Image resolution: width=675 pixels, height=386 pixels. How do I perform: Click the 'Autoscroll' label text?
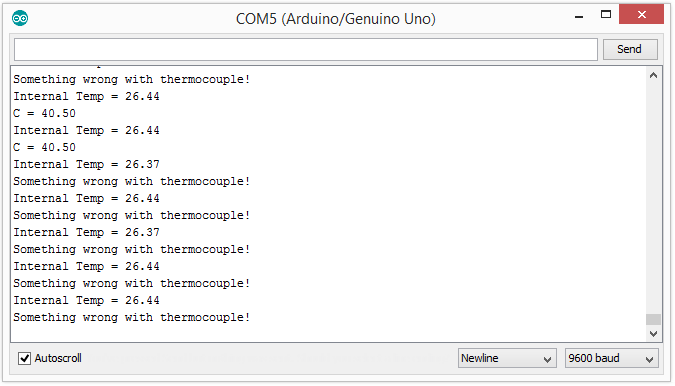(x=58, y=358)
